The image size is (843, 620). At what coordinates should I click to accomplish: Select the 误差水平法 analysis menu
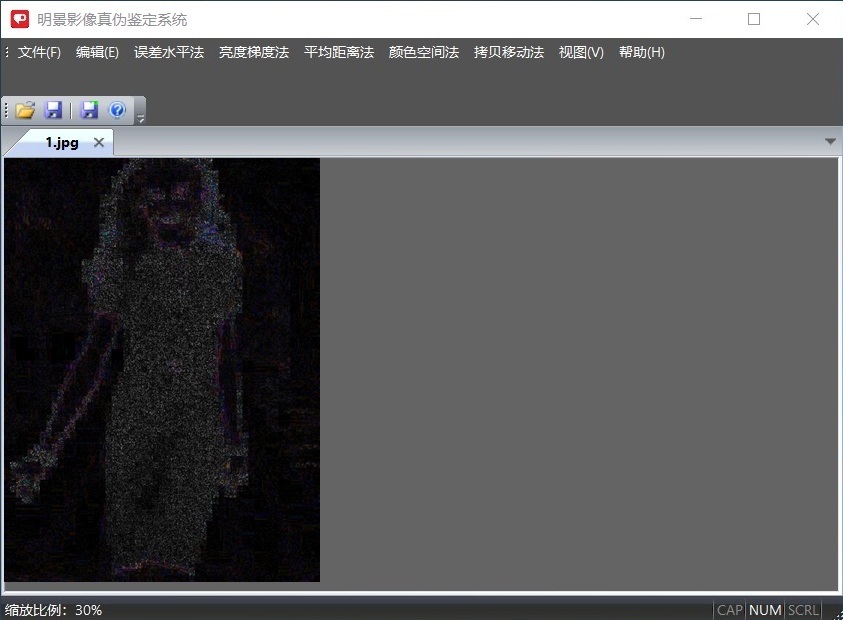pyautogui.click(x=169, y=52)
